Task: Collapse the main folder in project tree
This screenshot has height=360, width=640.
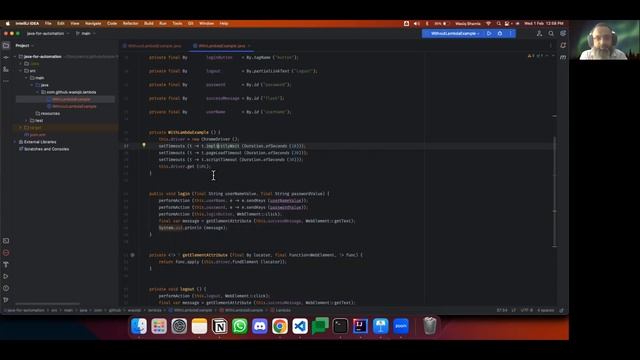Action: (27, 78)
